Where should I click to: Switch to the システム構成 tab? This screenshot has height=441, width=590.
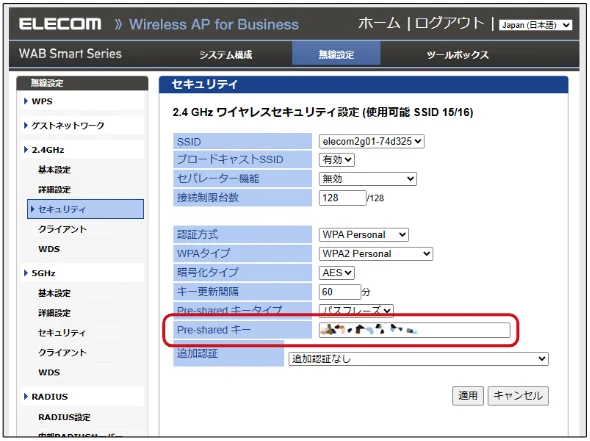click(225, 55)
